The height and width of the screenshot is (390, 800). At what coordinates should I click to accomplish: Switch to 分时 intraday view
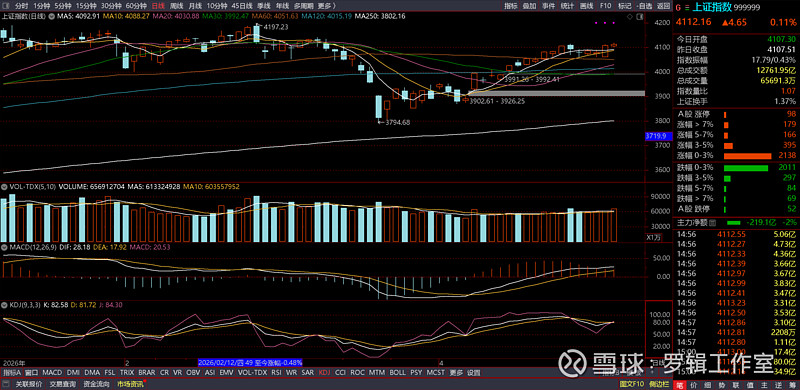[22, 6]
